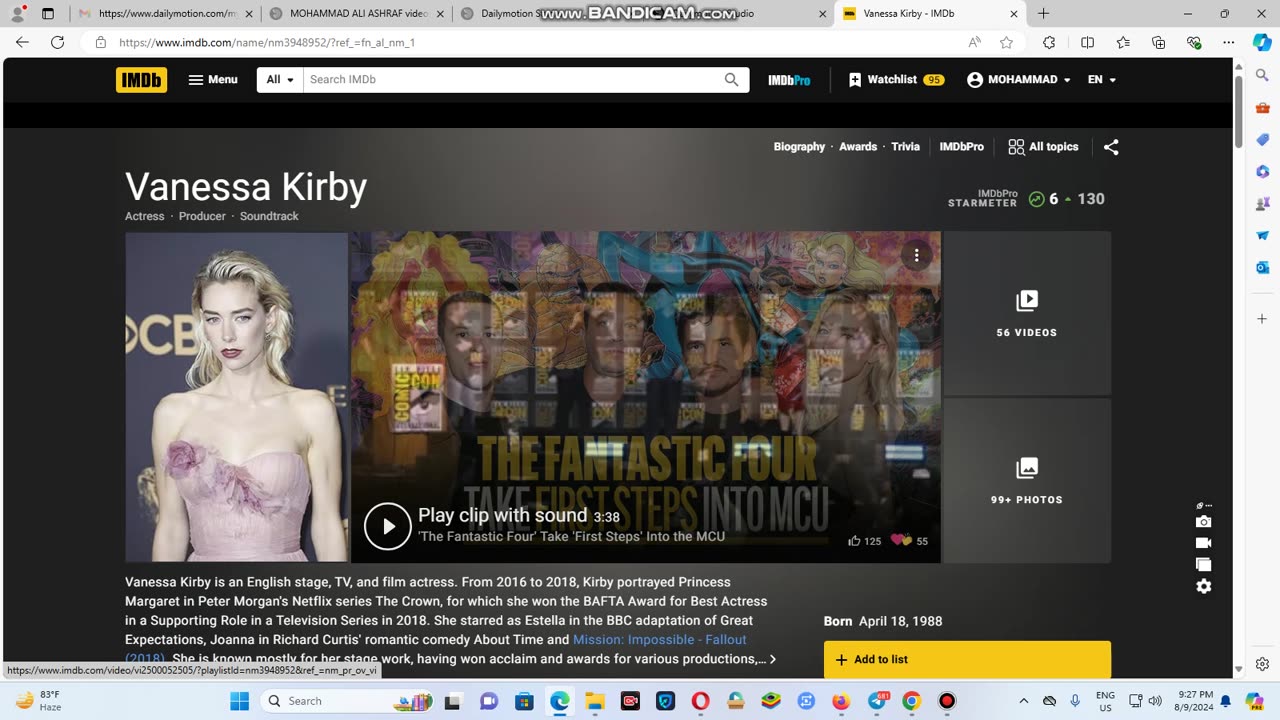Open Edge profile avatar icon
Image resolution: width=1280 pixels, height=720 pixels.
(x=17, y=14)
